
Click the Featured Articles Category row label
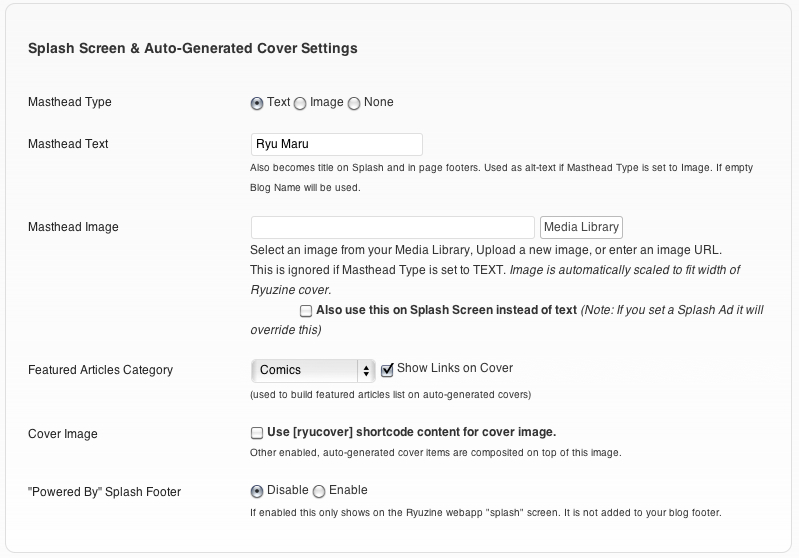[x=100, y=370]
